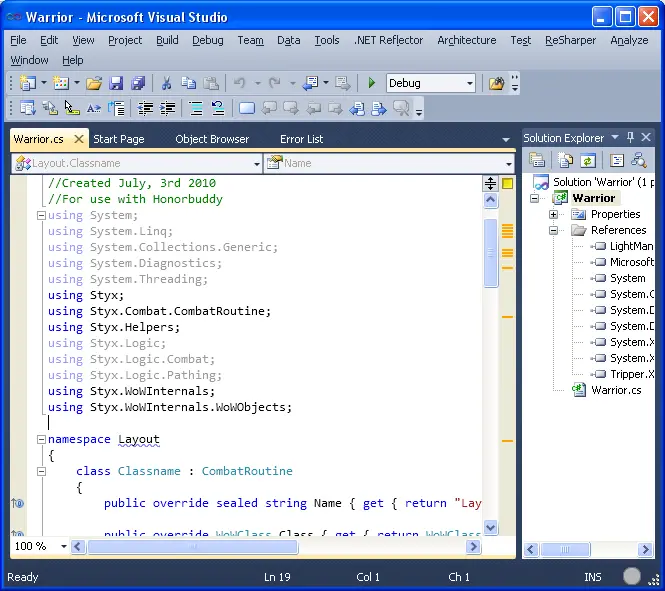Screen dimensions: 665x591
Task: Click View Class Diagram icon
Action: [638, 160]
